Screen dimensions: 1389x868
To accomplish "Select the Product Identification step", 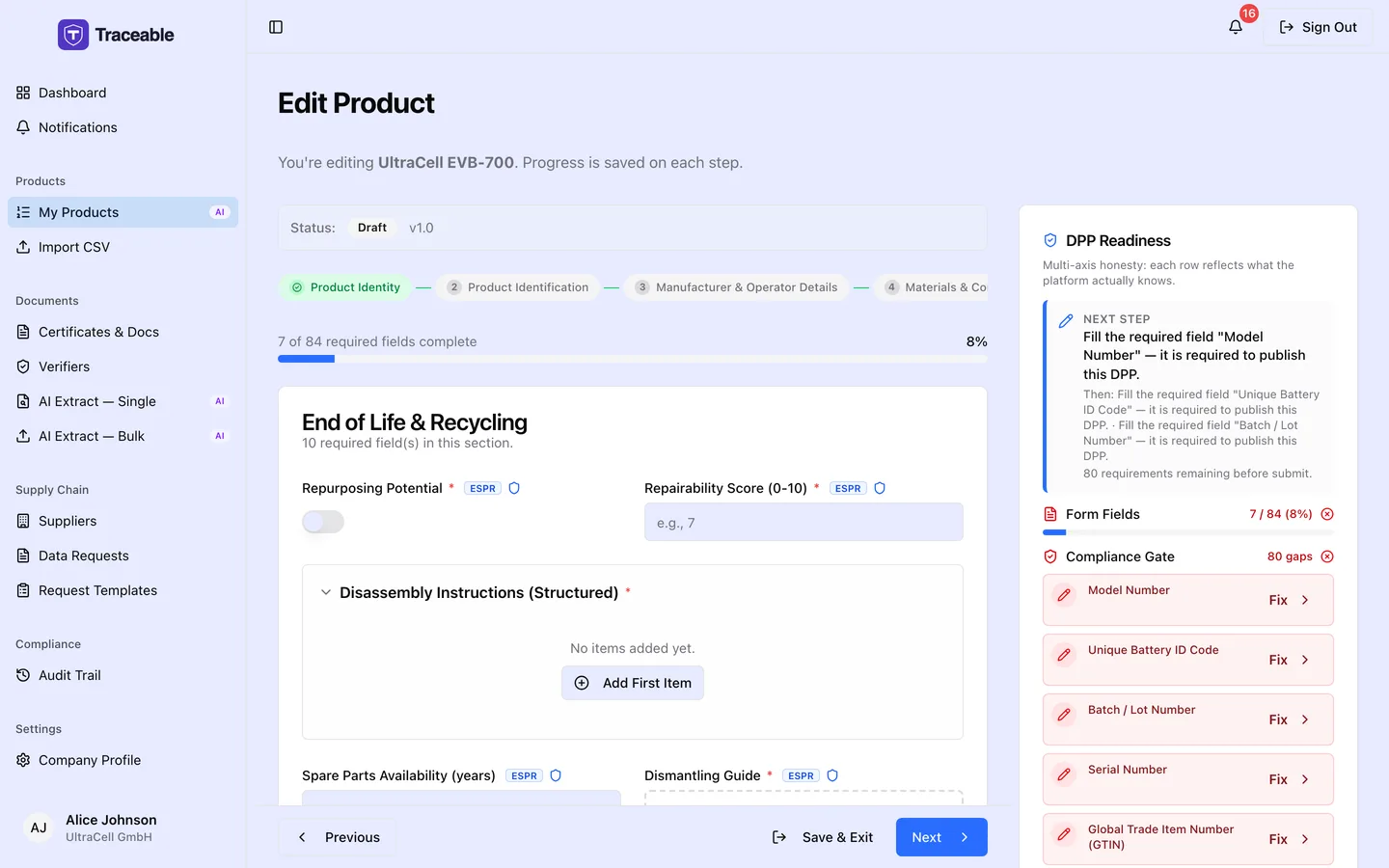I will (517, 287).
